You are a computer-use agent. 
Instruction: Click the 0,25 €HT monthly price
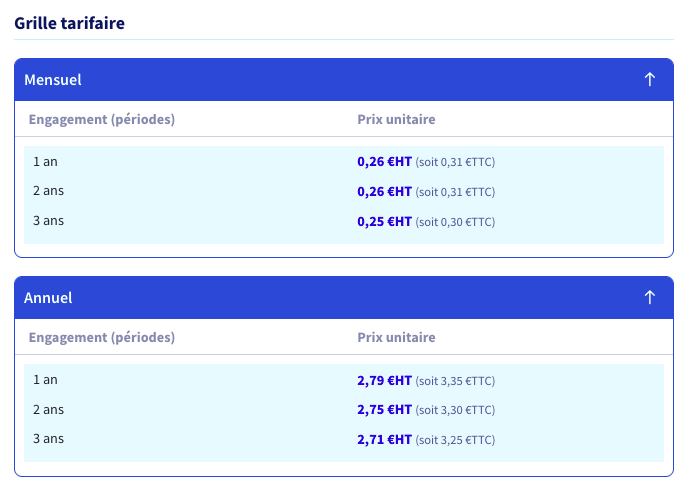coord(384,221)
